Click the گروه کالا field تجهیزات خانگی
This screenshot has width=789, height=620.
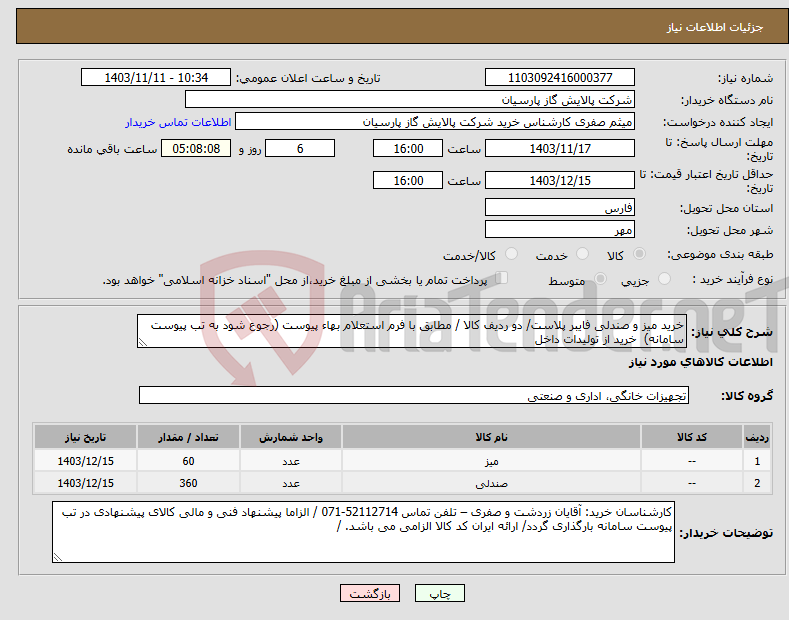[x=414, y=396]
